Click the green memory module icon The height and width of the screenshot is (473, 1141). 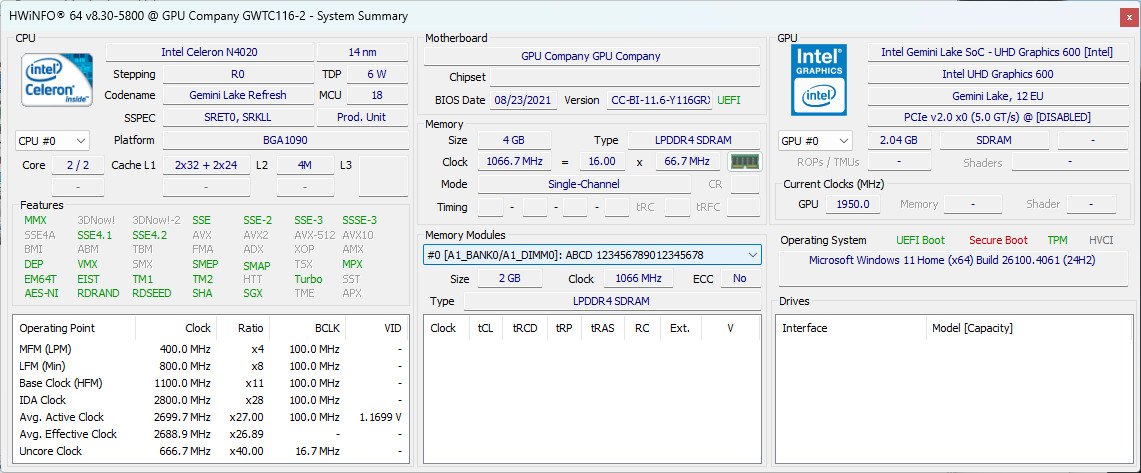[x=744, y=162]
